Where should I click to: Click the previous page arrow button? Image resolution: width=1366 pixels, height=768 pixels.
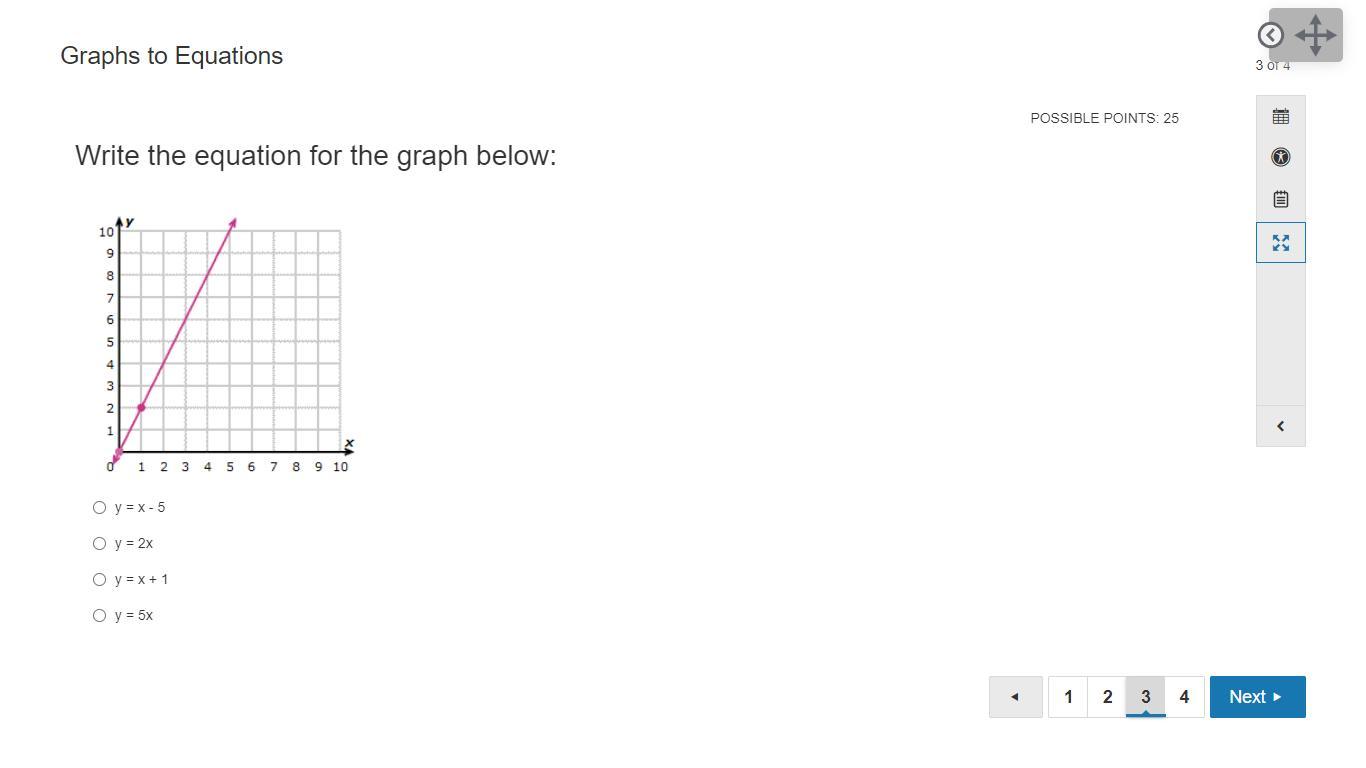pos(1015,697)
